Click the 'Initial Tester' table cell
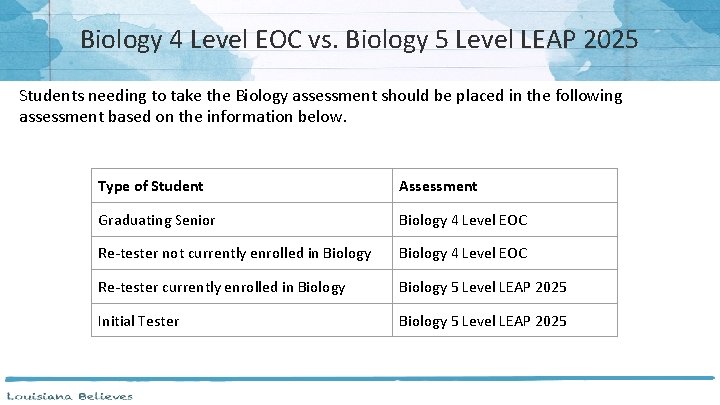Image resolution: width=720 pixels, height=405 pixels. [x=139, y=321]
